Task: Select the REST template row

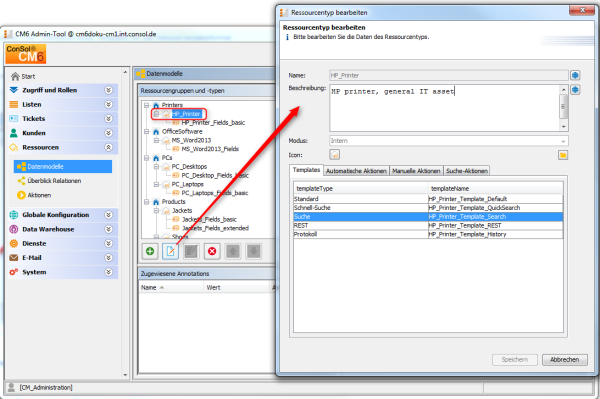Action: 429,225
